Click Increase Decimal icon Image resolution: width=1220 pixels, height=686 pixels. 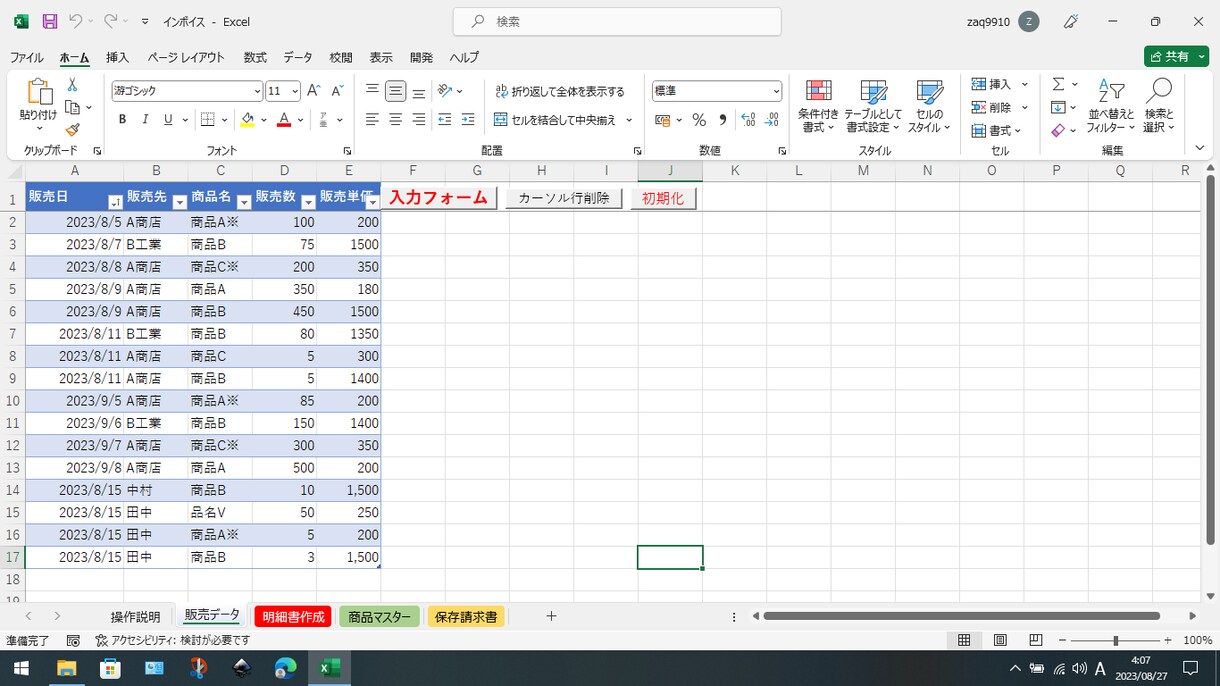pyautogui.click(x=748, y=120)
